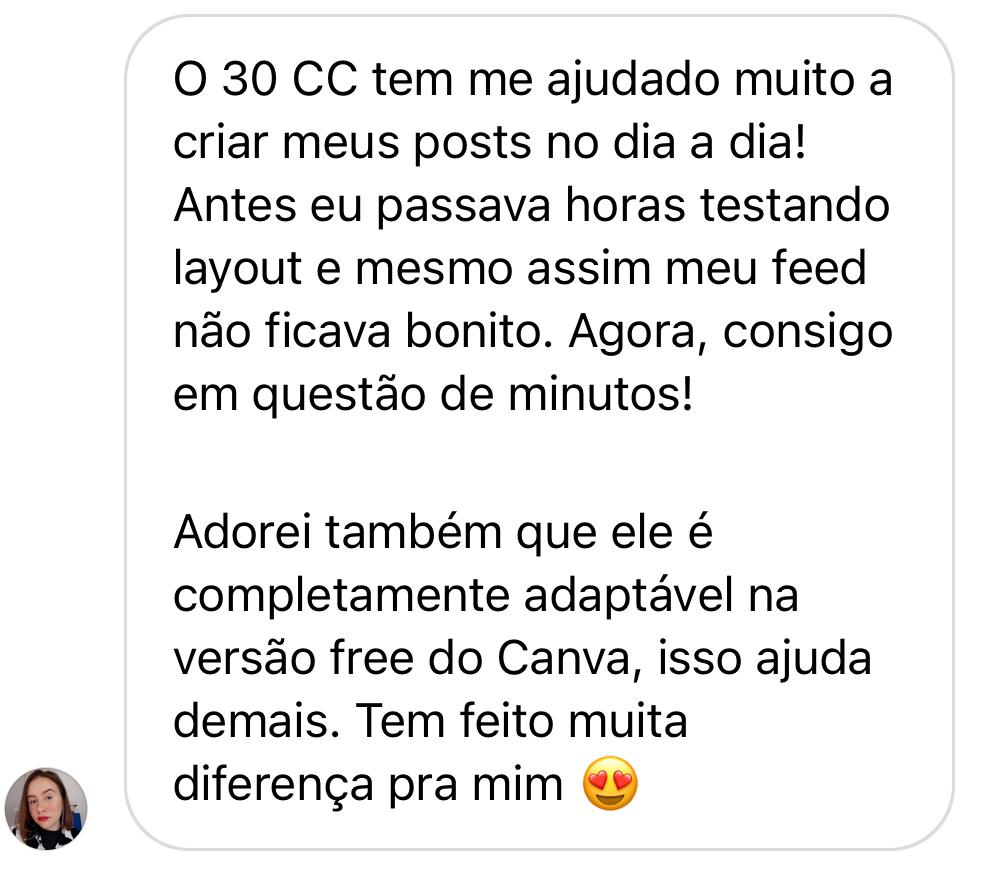This screenshot has height=873, width=982.
Task: Click the word "layout" in the message
Action: (x=238, y=270)
